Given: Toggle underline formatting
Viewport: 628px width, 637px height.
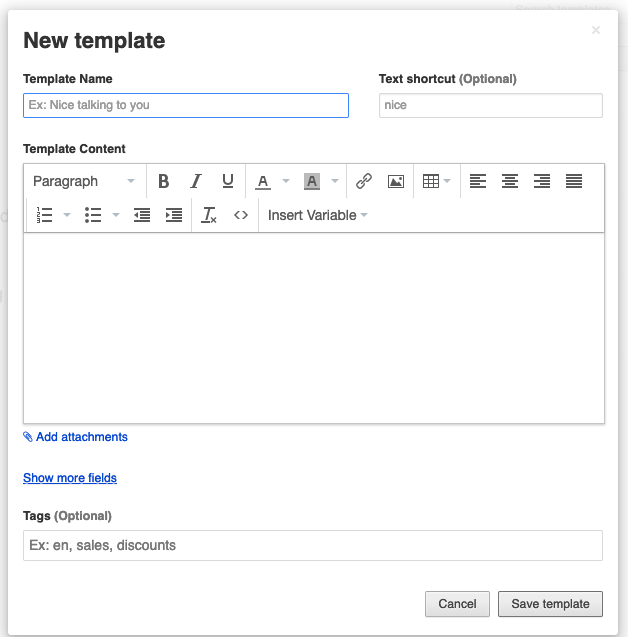Looking at the screenshot, I should [228, 181].
